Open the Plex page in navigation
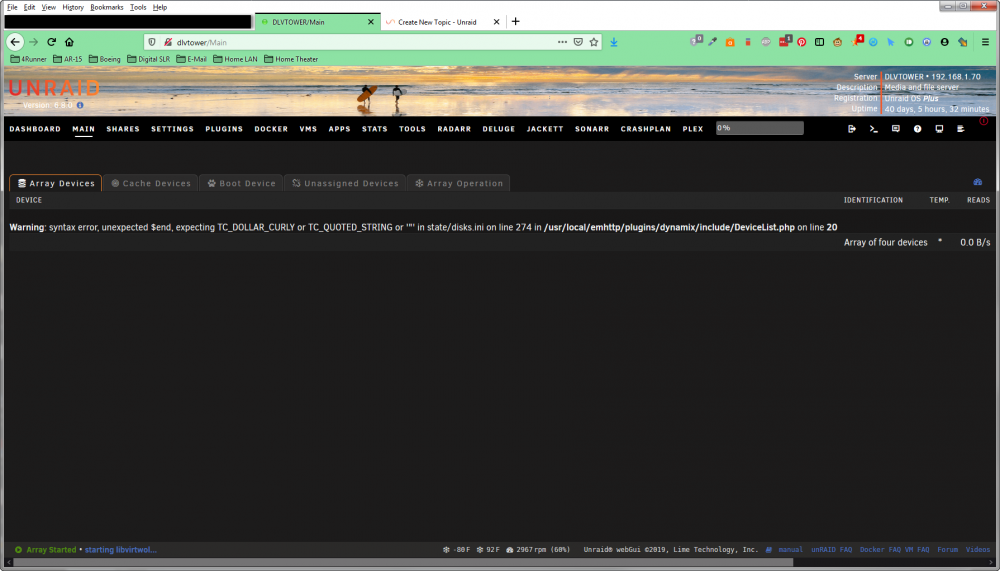1000x571 pixels. (x=693, y=129)
